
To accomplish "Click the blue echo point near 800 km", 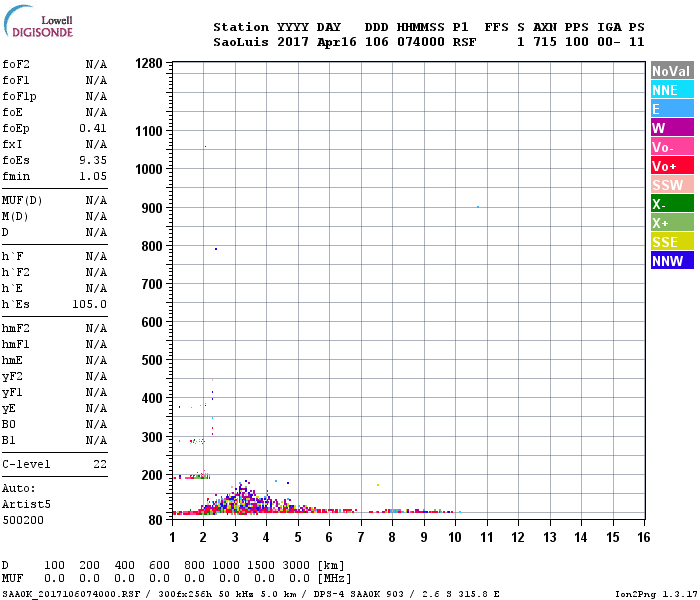I will click(x=216, y=249).
